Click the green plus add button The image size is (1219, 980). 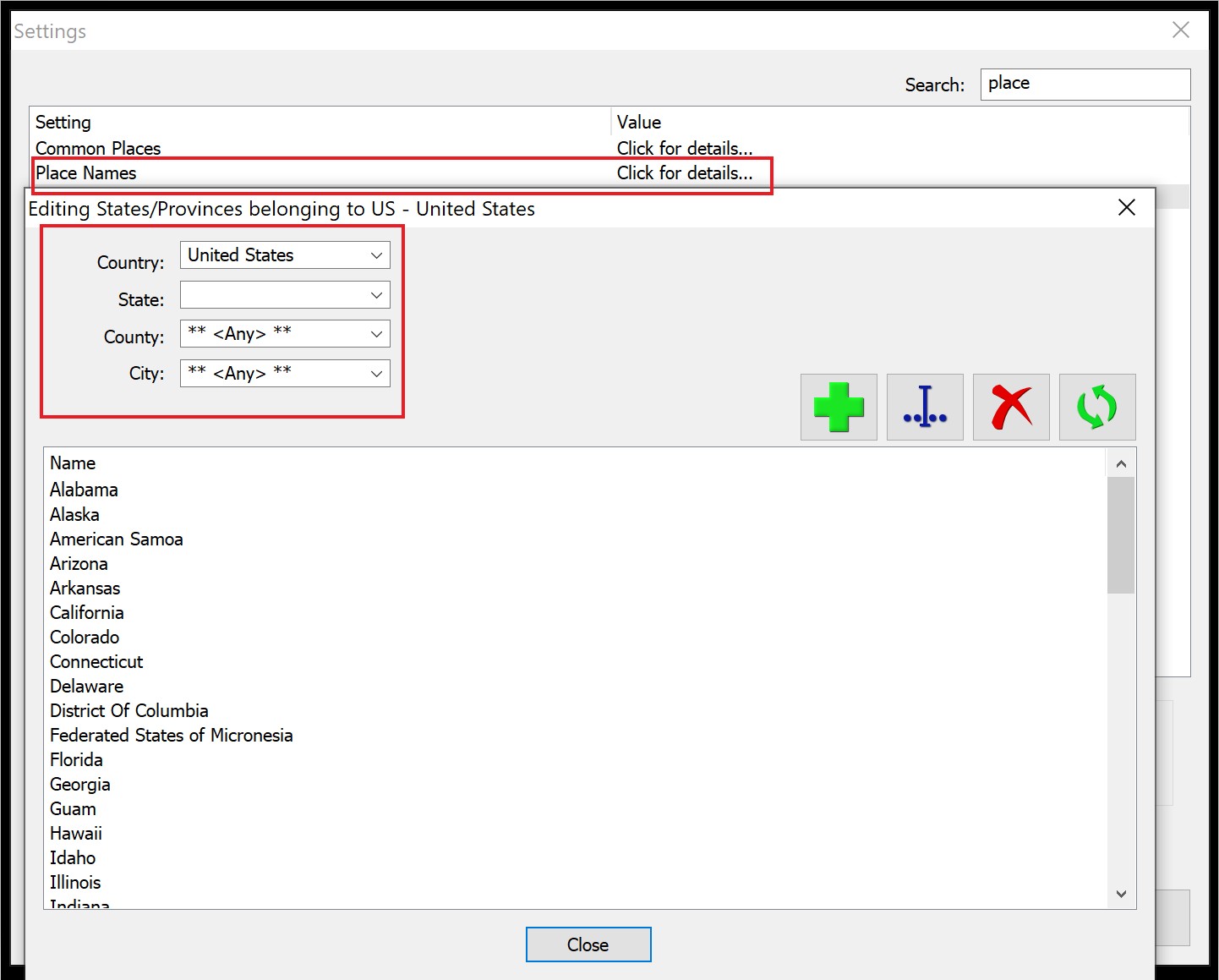coord(839,407)
